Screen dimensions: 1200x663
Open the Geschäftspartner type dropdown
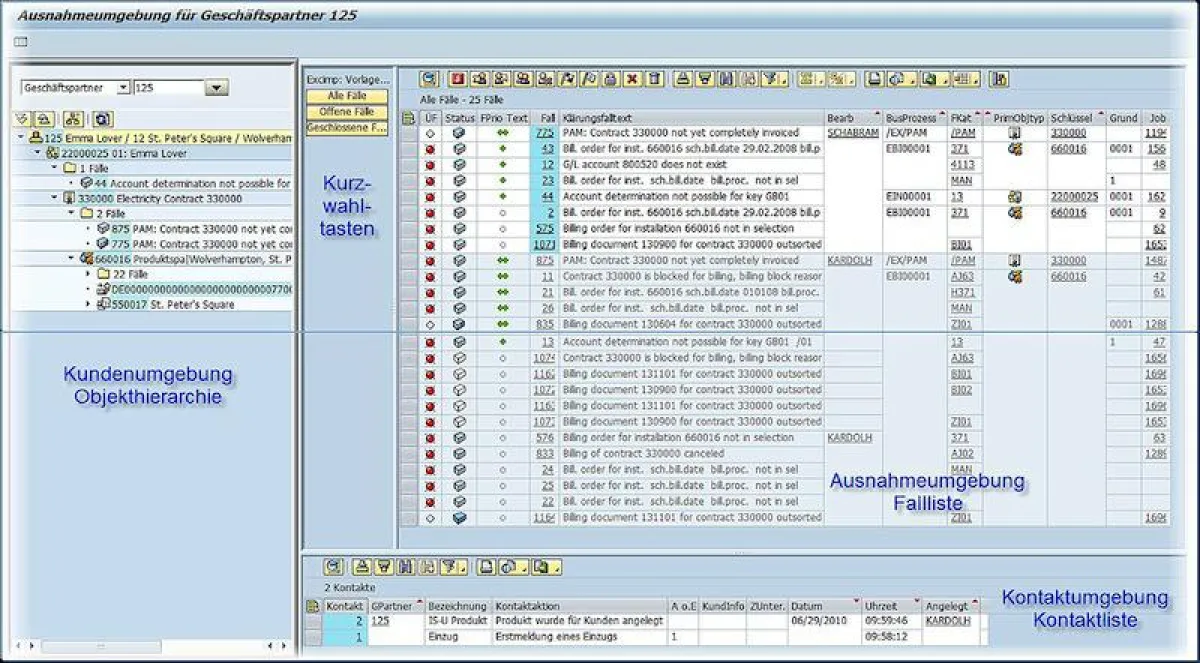coord(123,88)
